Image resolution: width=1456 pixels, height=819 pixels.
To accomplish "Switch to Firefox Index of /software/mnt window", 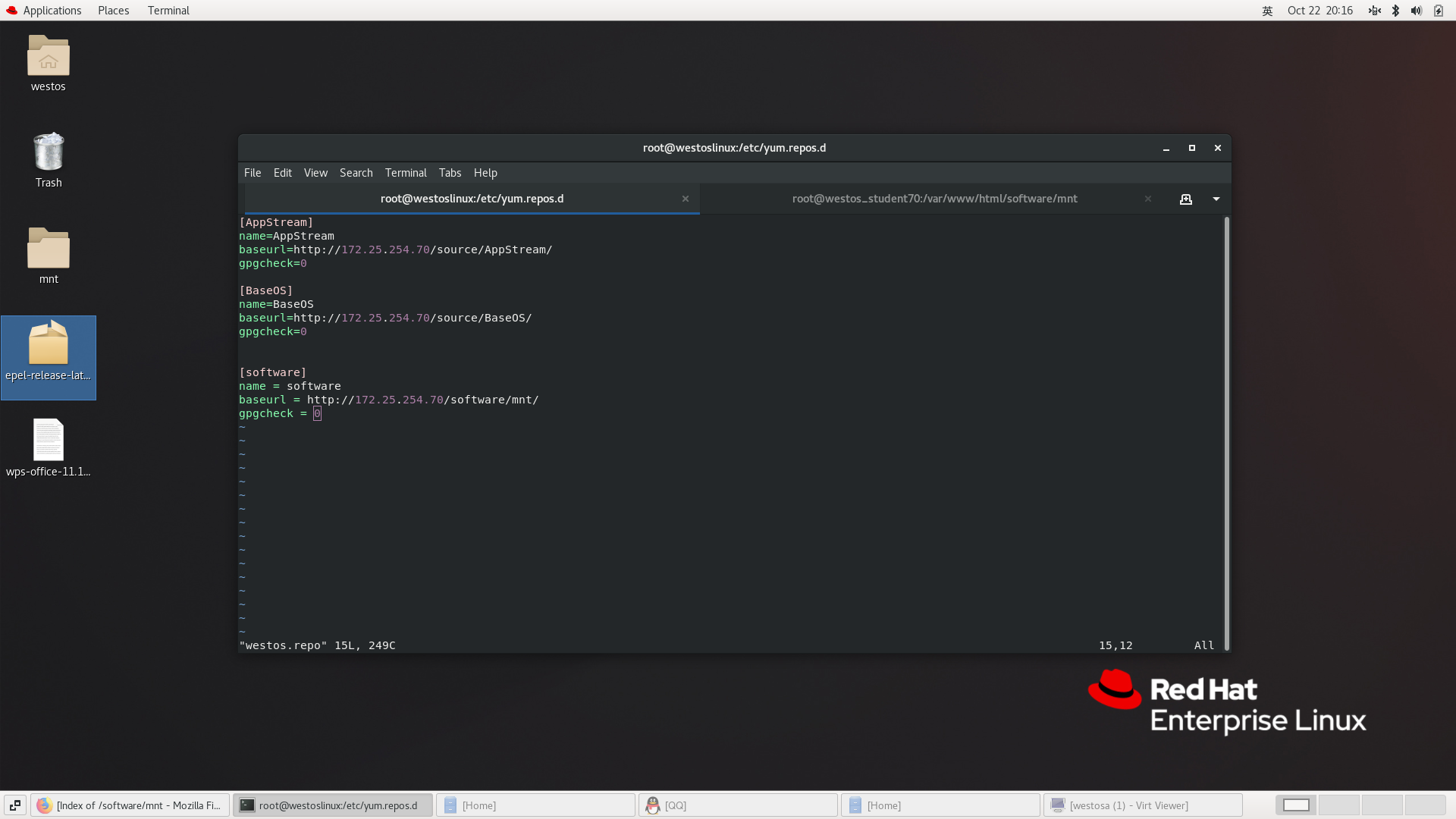I will click(130, 805).
